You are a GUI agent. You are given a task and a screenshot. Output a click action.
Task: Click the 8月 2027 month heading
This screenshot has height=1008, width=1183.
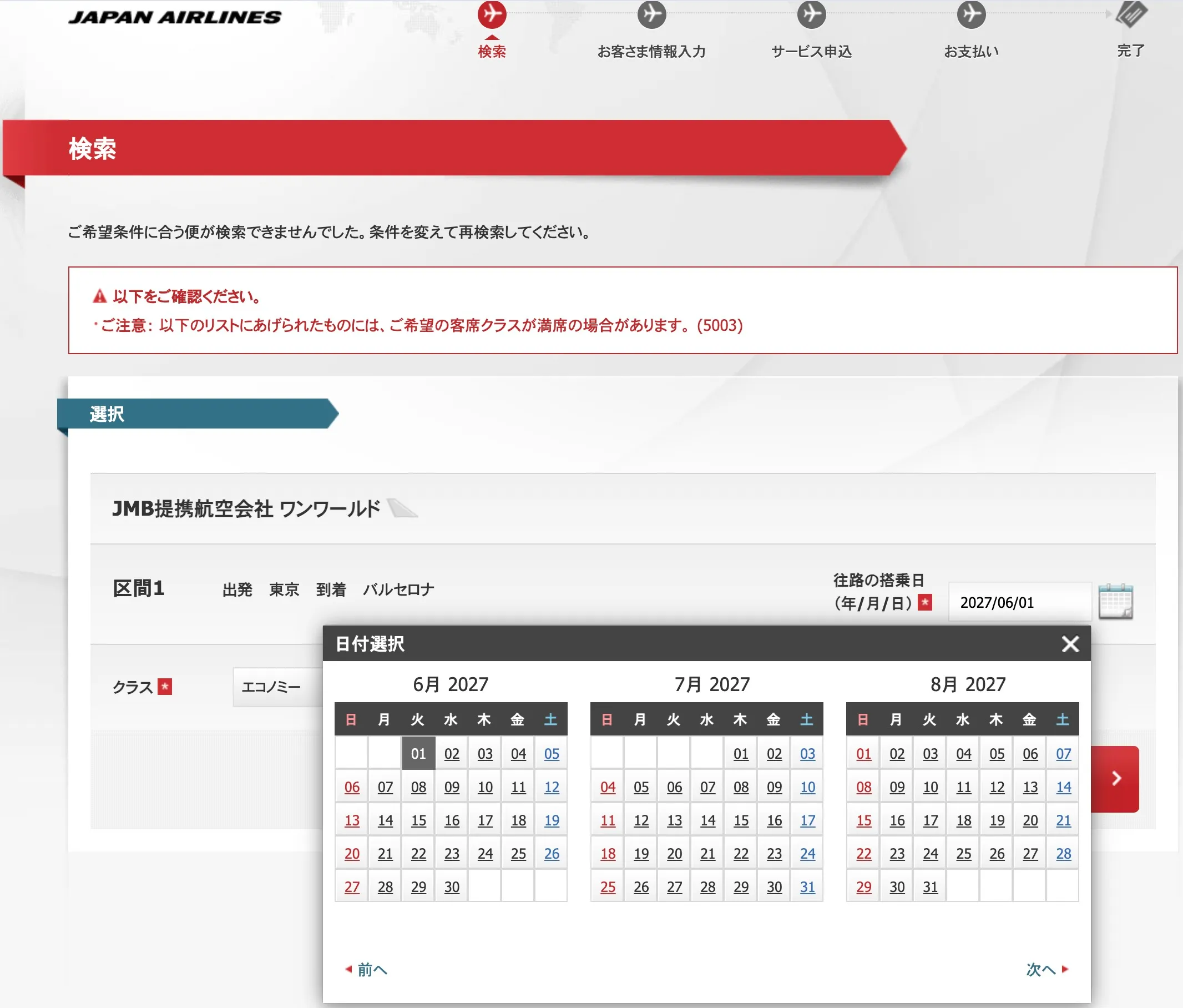tap(968, 684)
